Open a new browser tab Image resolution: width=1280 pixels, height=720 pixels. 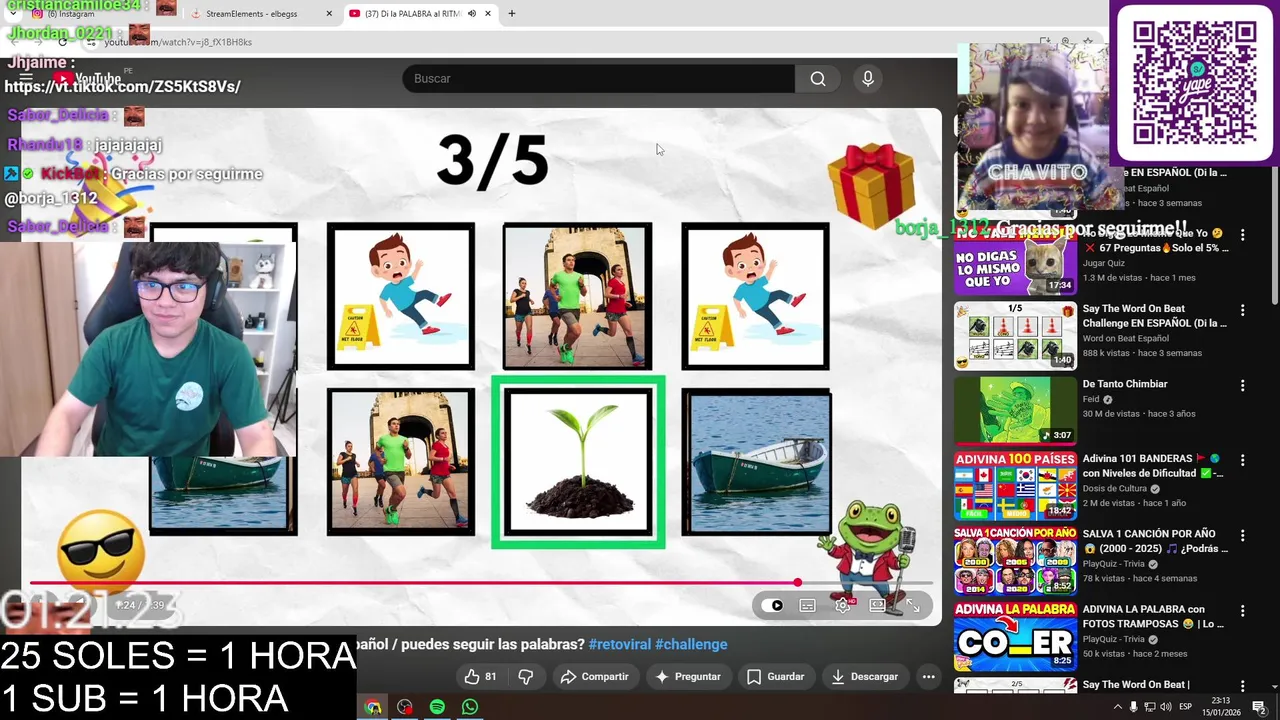click(x=512, y=14)
